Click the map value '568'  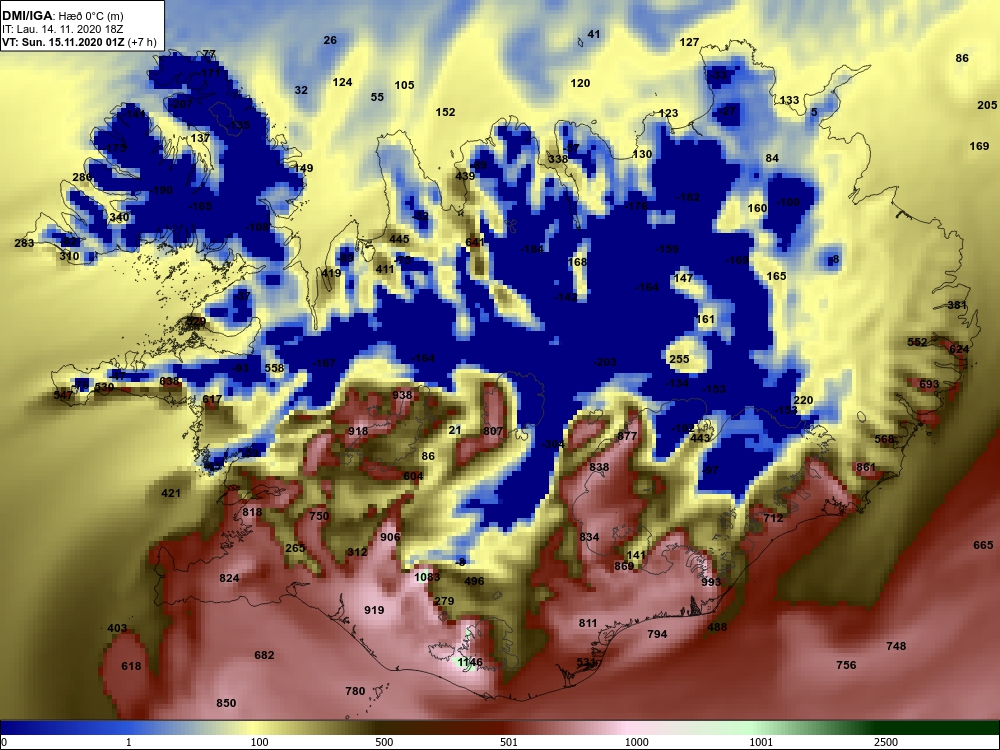(885, 439)
